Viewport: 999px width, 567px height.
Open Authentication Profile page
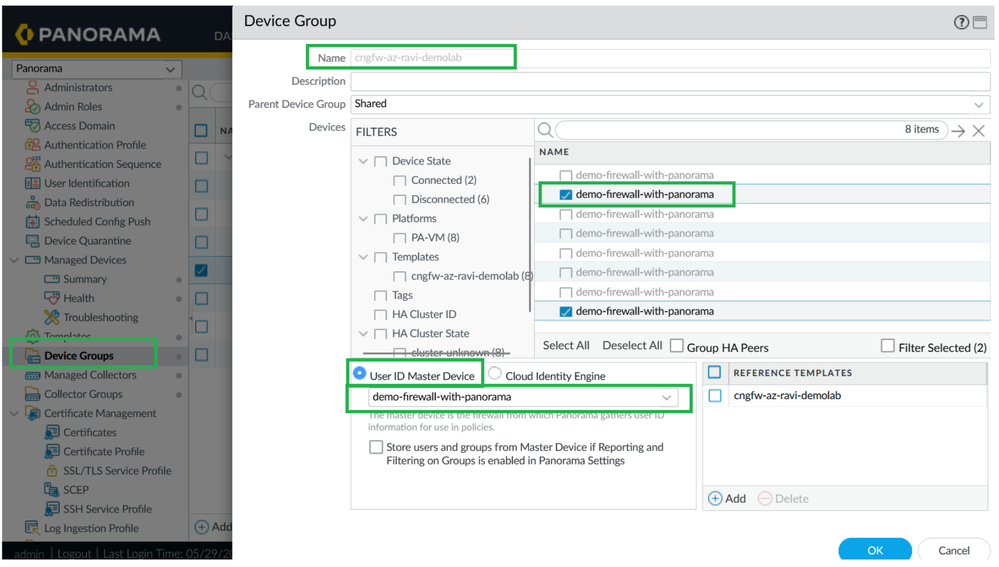pos(95,145)
